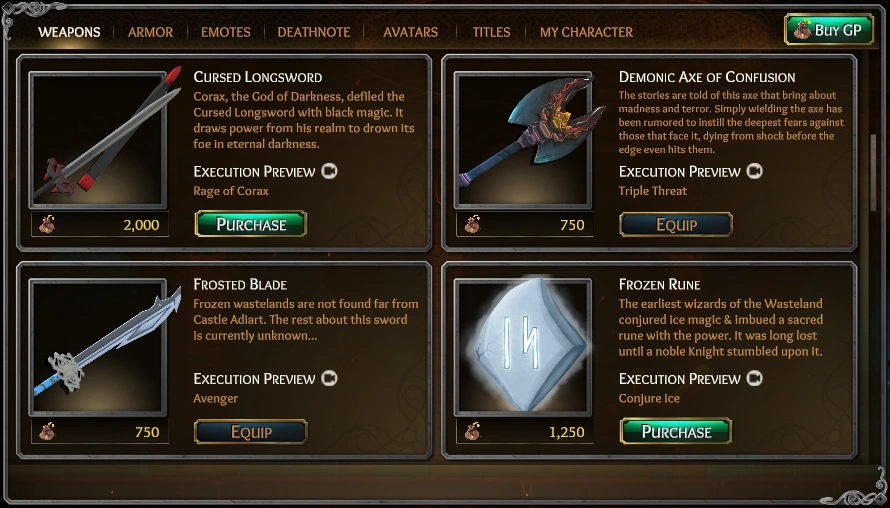This screenshot has height=508, width=890.
Task: Switch to the Emotes tab
Action: [x=225, y=32]
